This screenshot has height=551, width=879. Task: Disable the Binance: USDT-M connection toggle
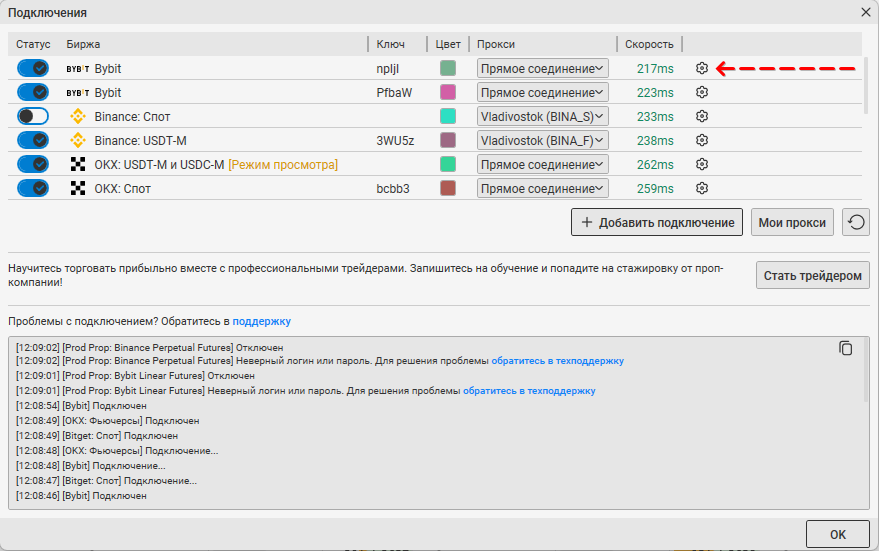(33, 140)
